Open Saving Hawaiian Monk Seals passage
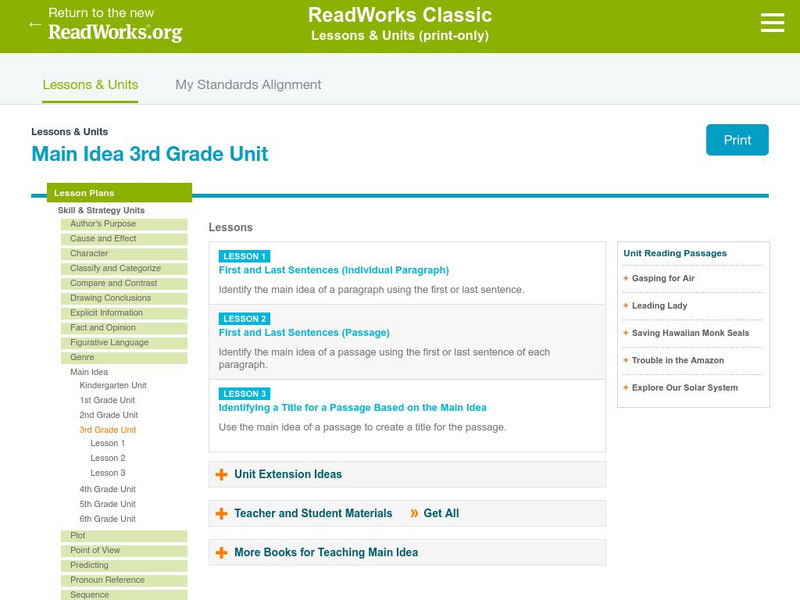The width and height of the screenshot is (800, 600). pos(691,333)
